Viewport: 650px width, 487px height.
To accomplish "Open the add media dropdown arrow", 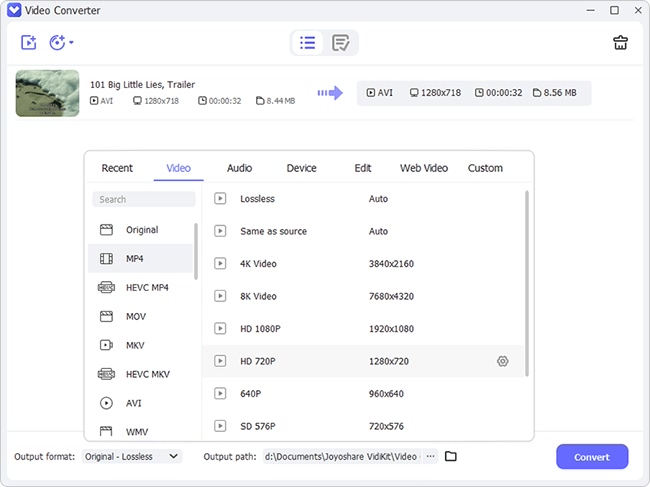I will click(x=71, y=42).
